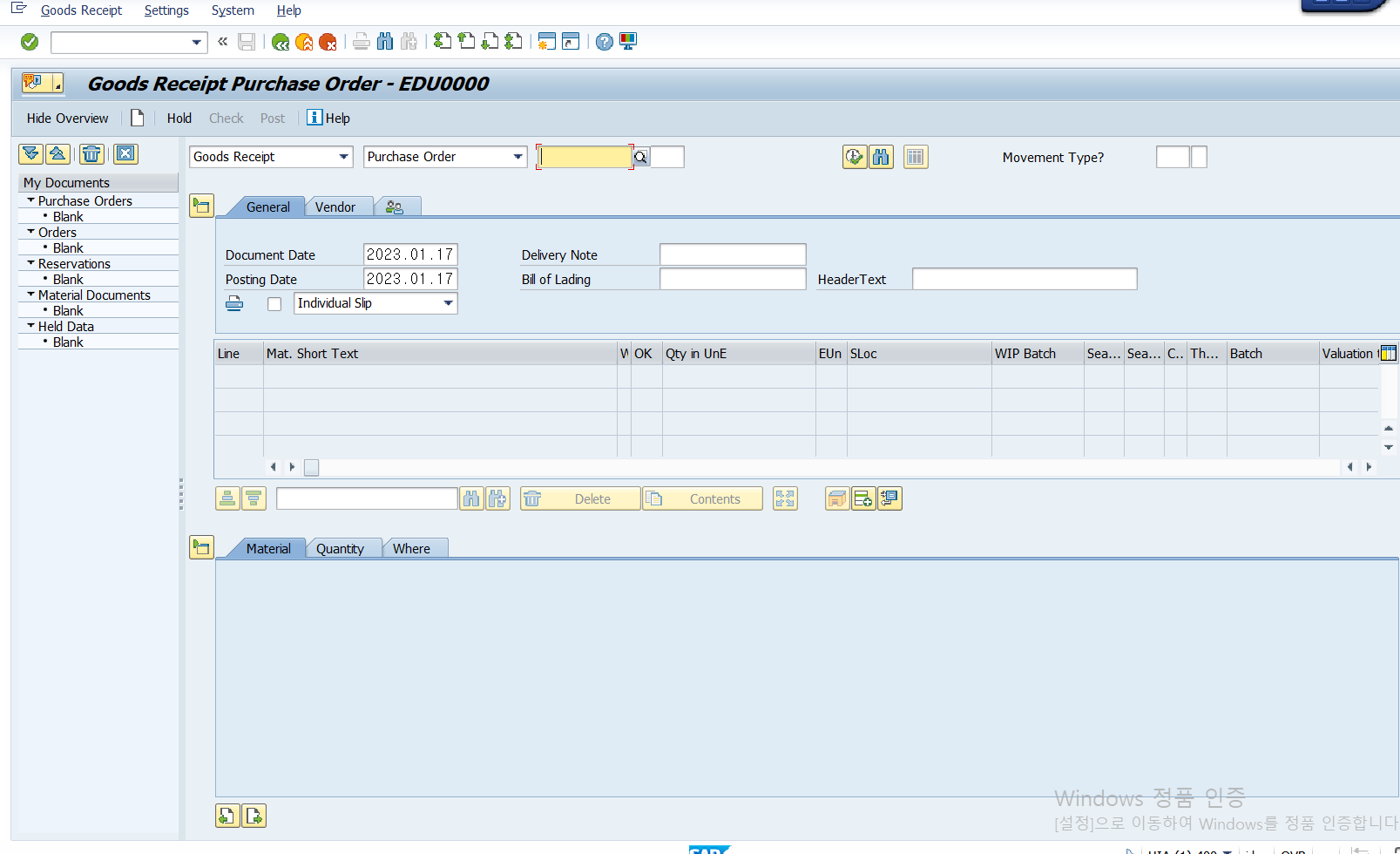Viewport: 1400px width, 854px height.
Task: Click the printer icon below Posting Date
Action: pos(234,303)
